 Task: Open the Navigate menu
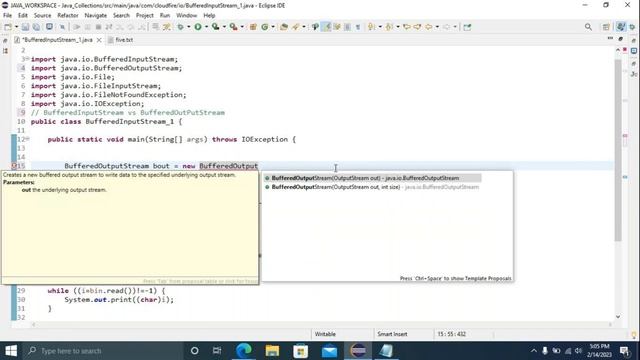(x=96, y=15)
